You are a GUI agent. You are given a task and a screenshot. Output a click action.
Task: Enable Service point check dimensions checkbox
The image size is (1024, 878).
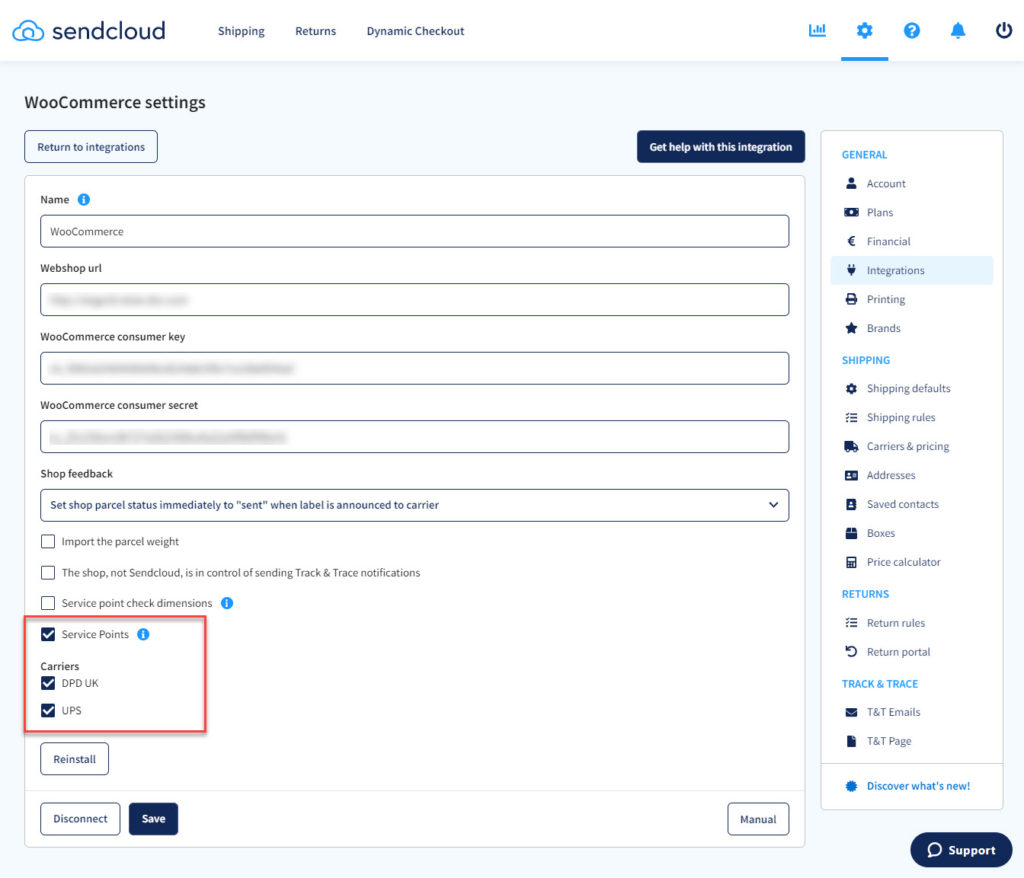[48, 603]
